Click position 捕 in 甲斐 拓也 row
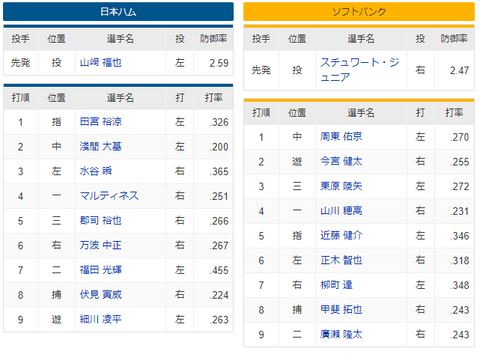 pos(297,309)
